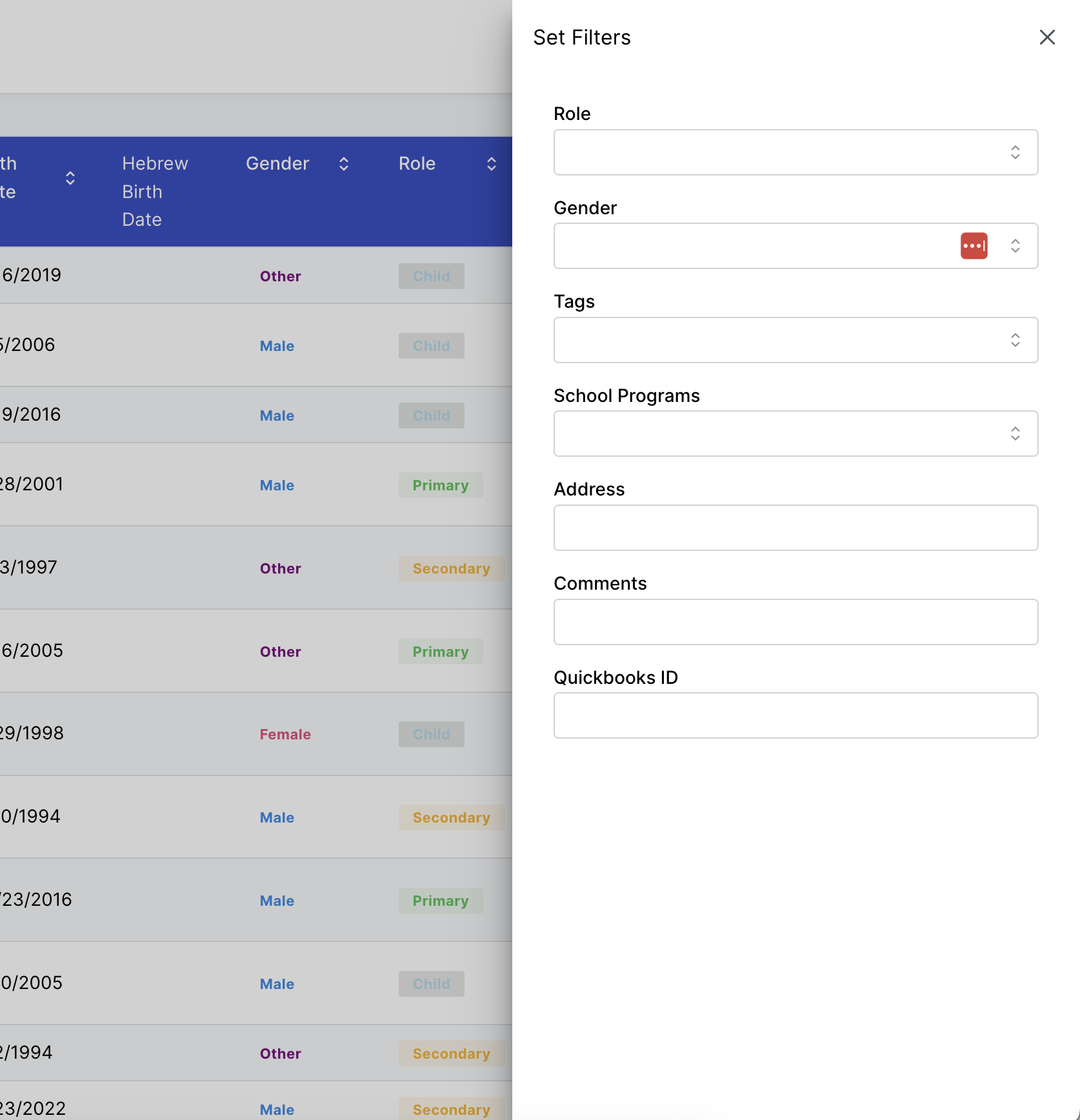Click the Role filter up-down chevron icon

coord(1015,152)
